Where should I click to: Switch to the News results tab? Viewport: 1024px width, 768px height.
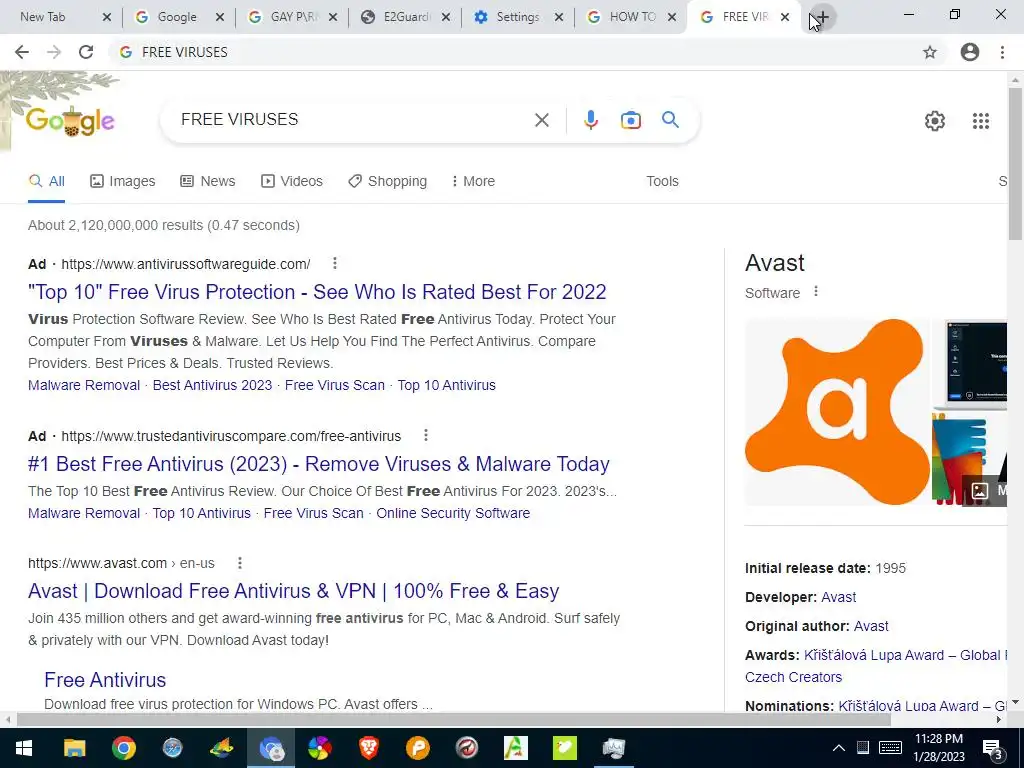click(208, 182)
